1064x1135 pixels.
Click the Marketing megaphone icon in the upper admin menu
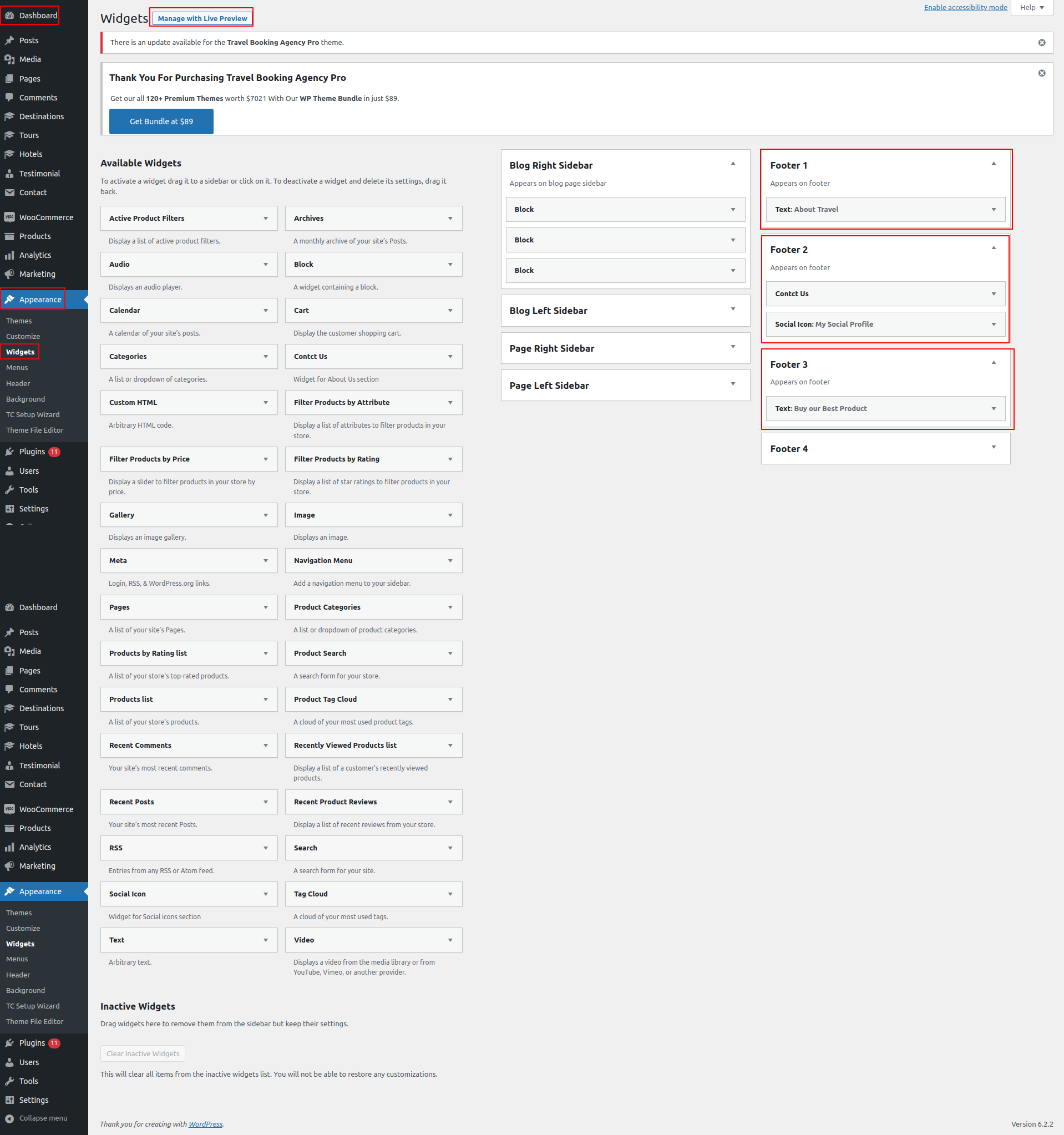(9, 274)
